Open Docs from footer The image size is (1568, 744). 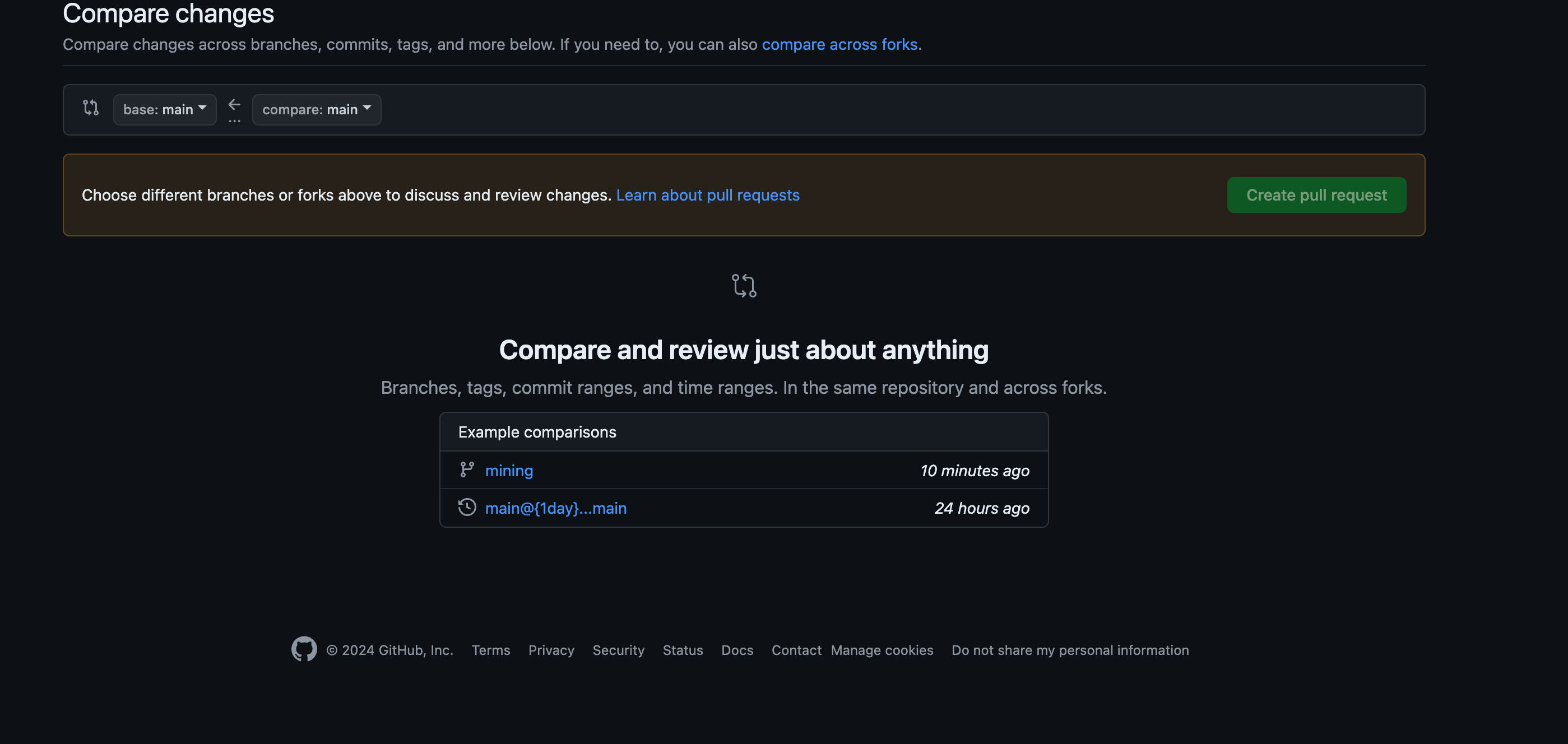click(x=736, y=650)
